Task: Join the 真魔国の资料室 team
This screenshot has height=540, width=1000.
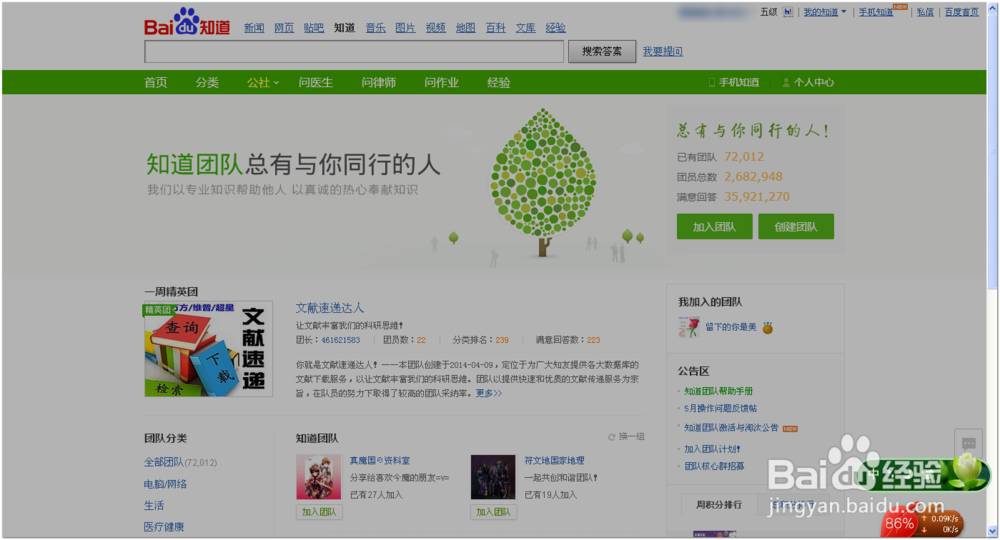Action: tap(319, 512)
